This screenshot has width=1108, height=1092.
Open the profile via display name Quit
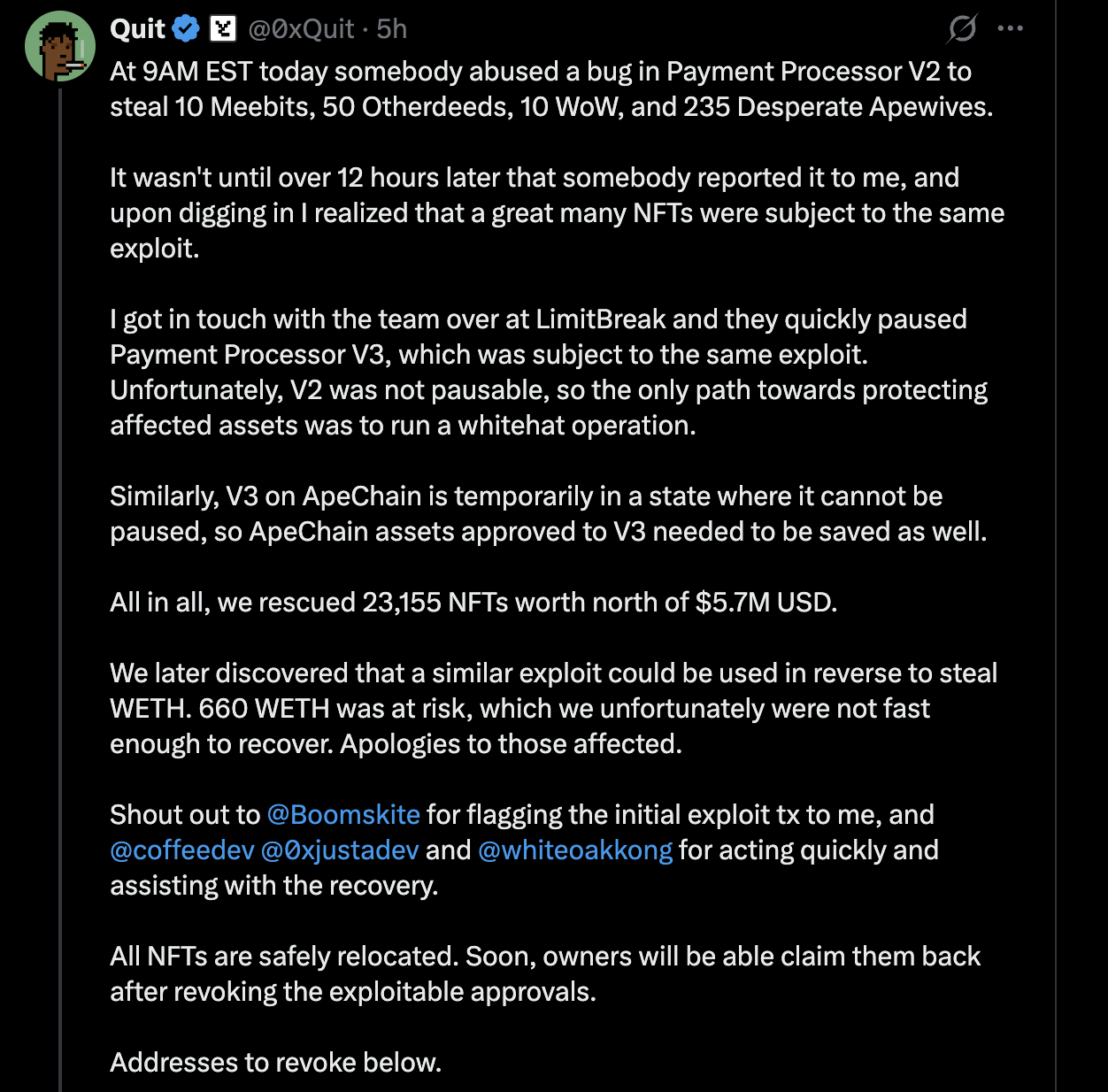137,29
